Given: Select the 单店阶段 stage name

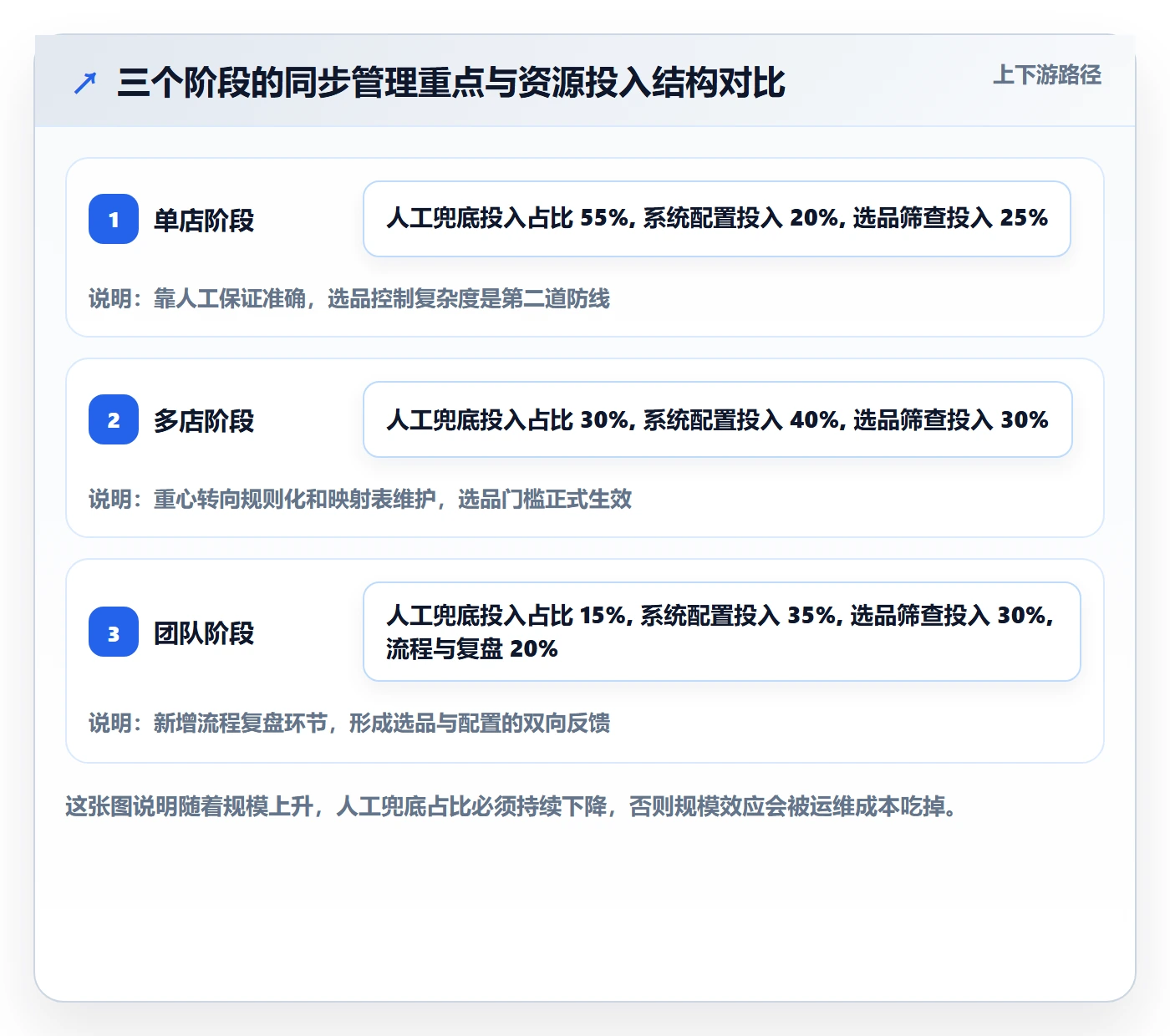Looking at the screenshot, I should 204,220.
